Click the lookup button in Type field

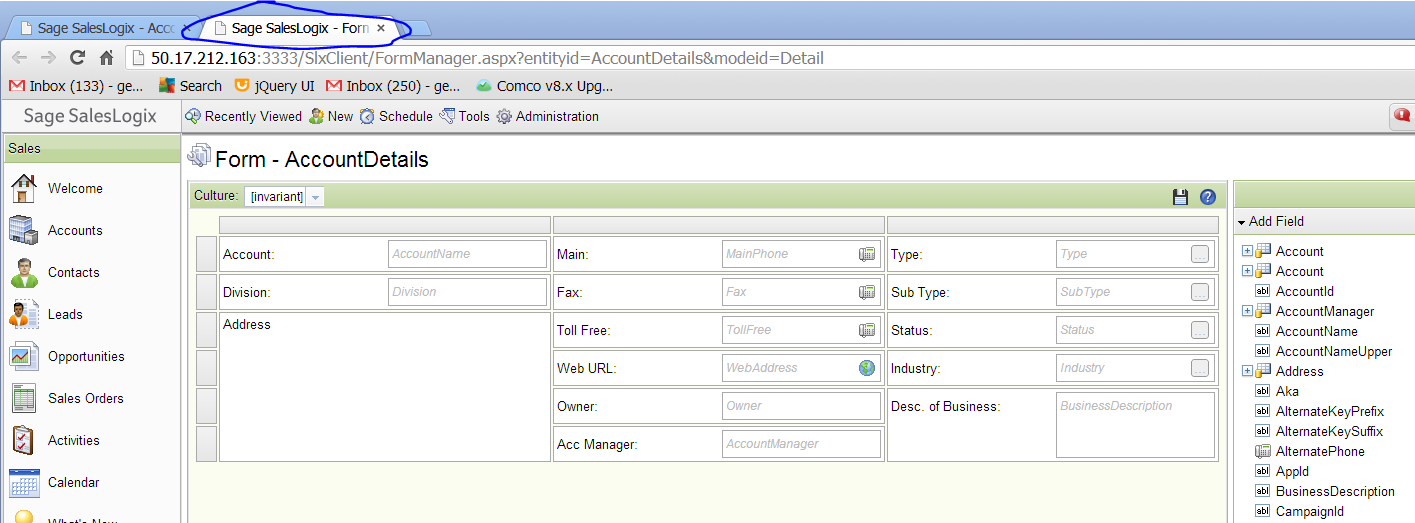coord(1200,254)
